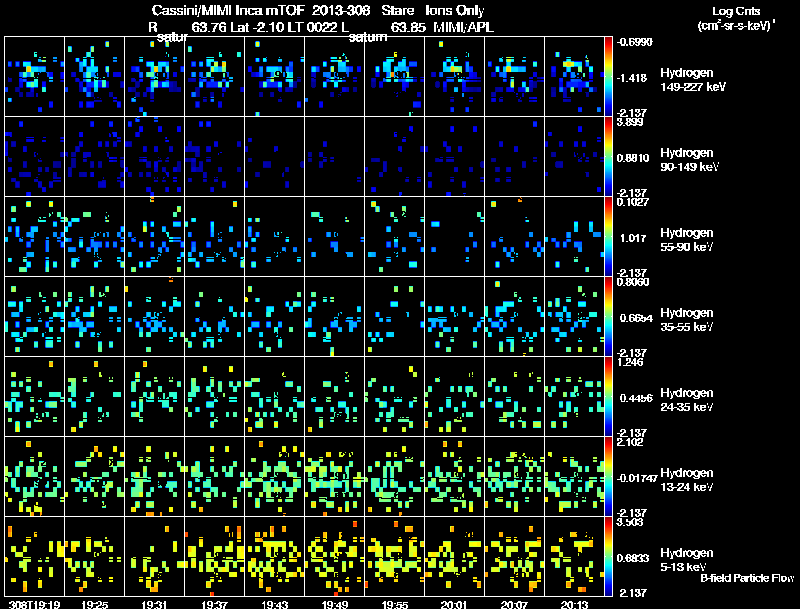
Task: Open the 149-227 keV image panel at 20:13
Action: point(574,77)
